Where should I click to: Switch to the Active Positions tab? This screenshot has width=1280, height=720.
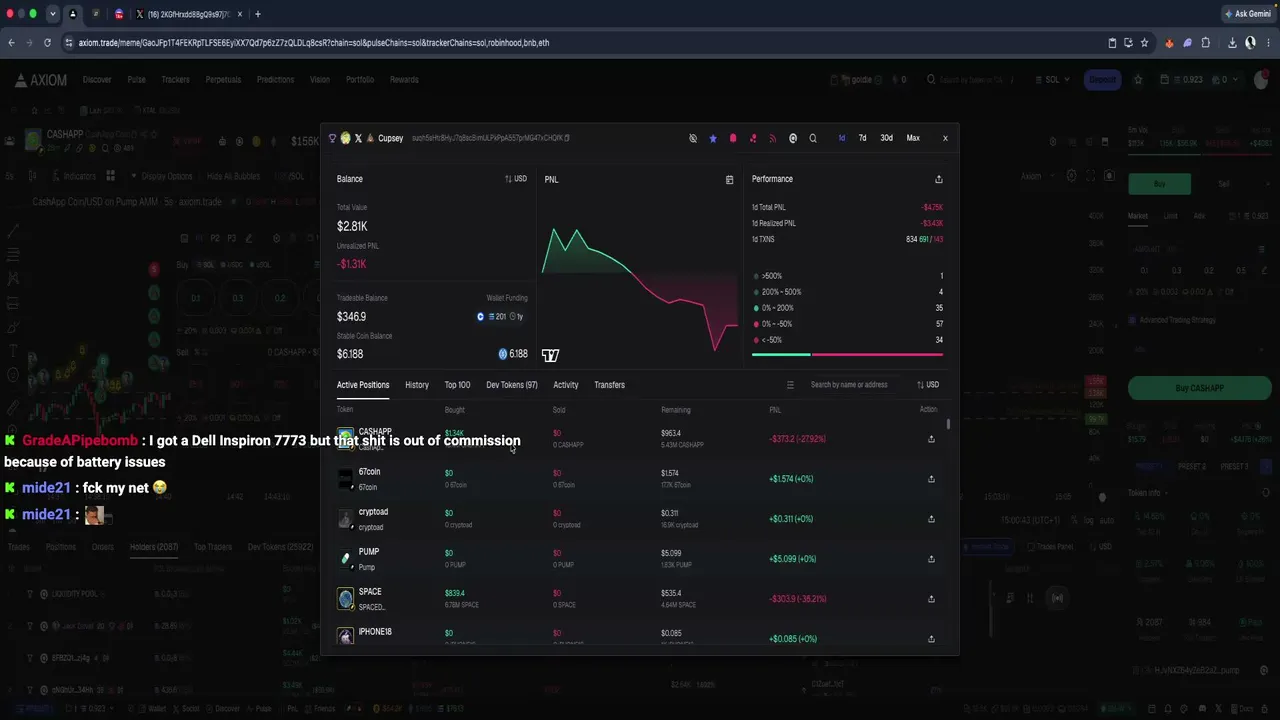pyautogui.click(x=363, y=385)
